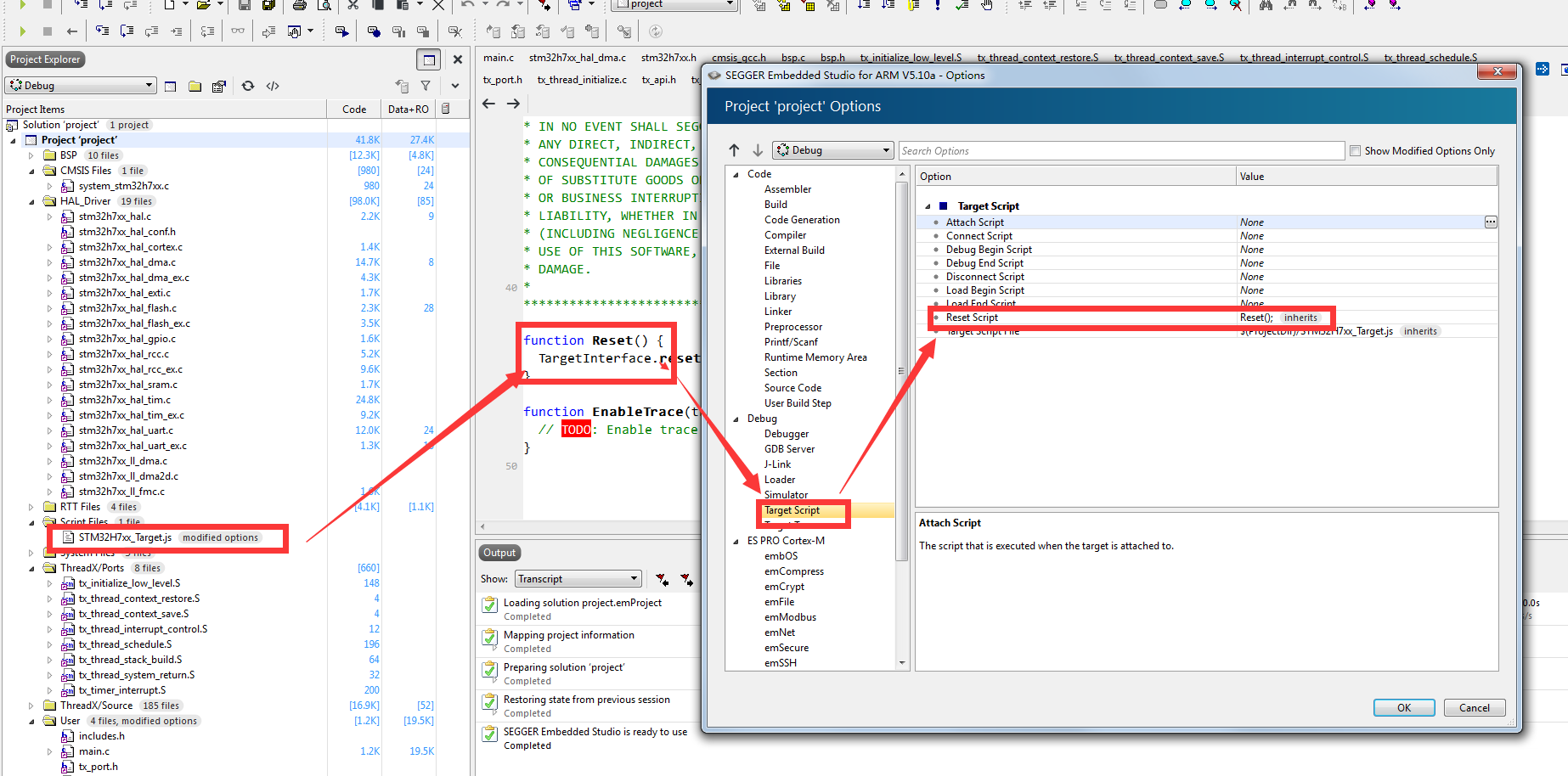
Task: Open the chevron menu in Project Explorer toolbar
Action: (x=455, y=86)
